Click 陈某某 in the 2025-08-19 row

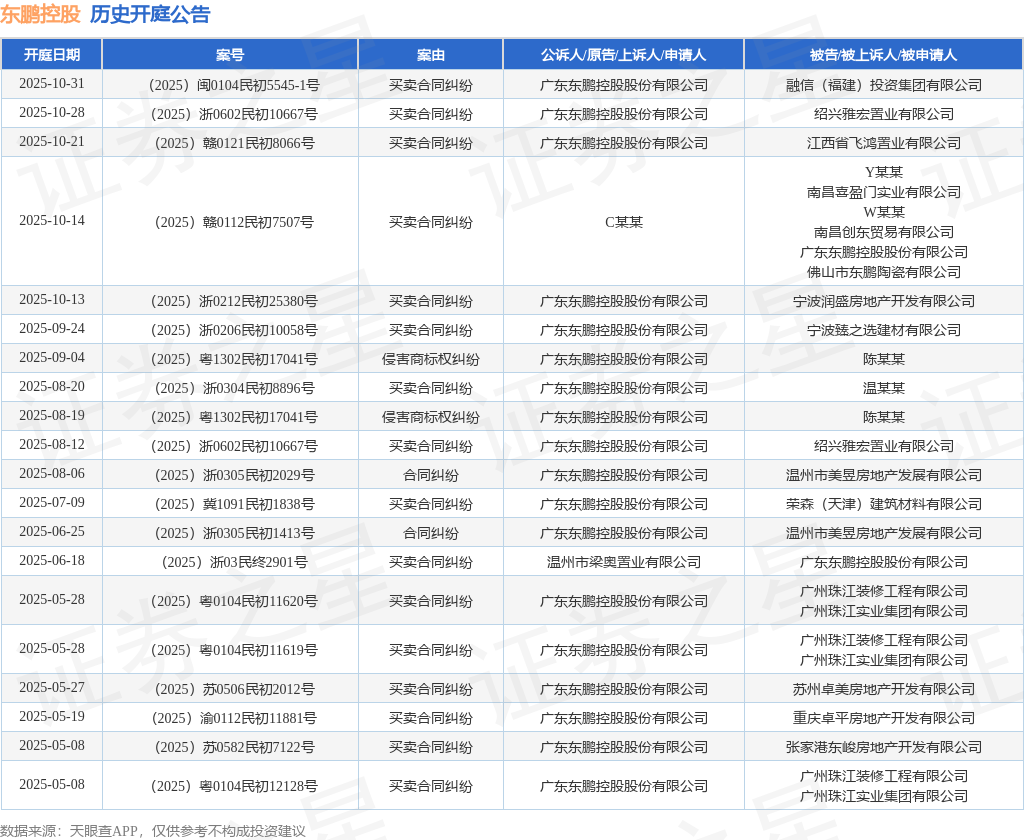pos(884,417)
